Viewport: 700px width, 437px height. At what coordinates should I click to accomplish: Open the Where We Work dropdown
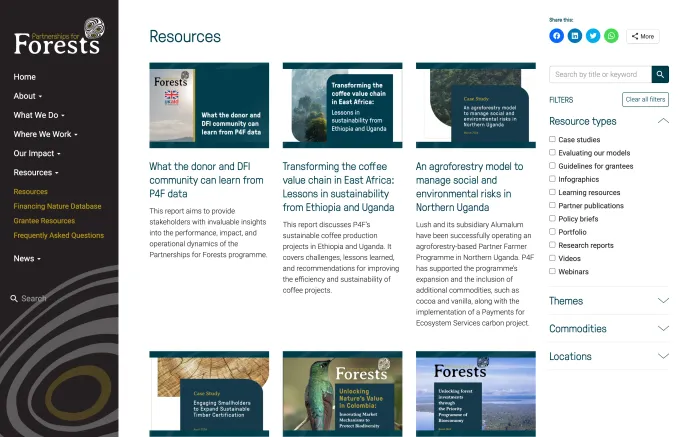[45, 134]
